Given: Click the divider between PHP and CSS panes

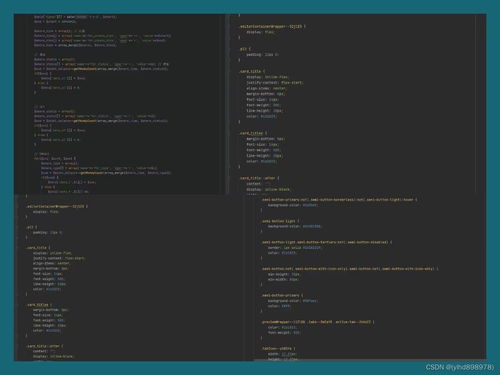Looking at the screenshot, I should click(x=228, y=103).
